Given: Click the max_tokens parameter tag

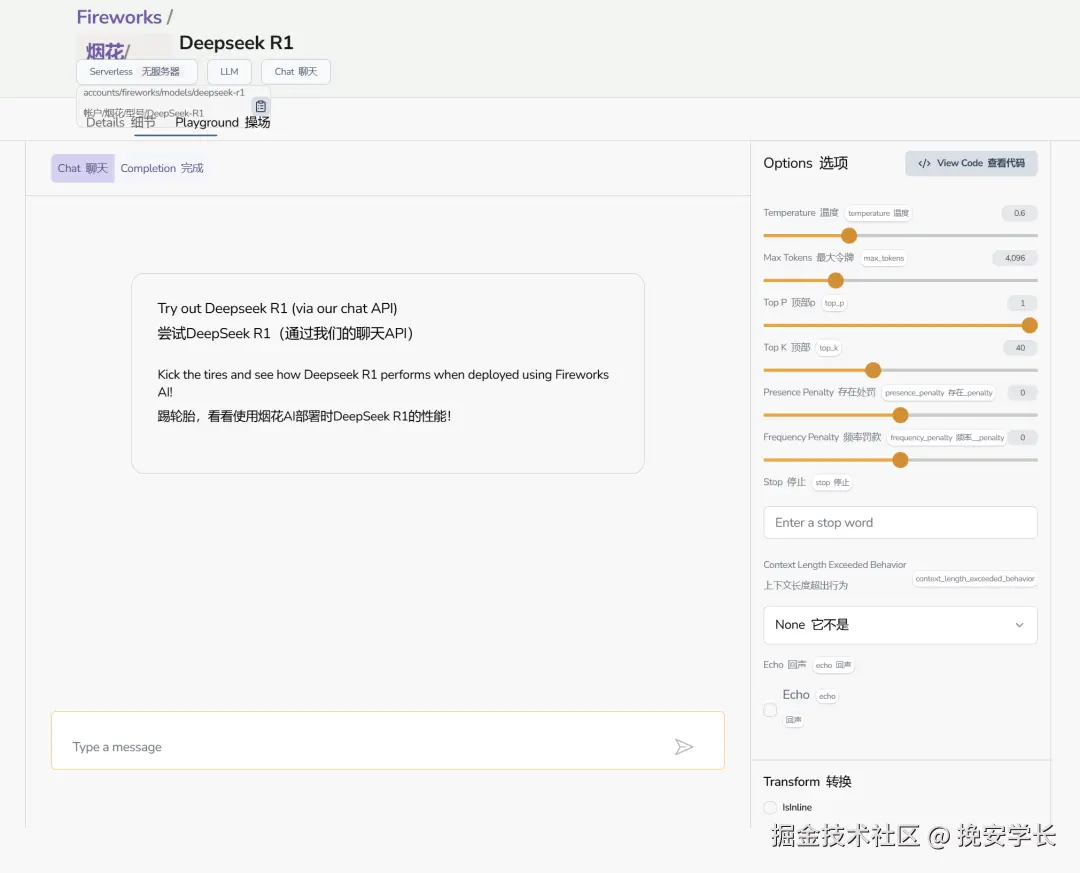Looking at the screenshot, I should [x=884, y=258].
